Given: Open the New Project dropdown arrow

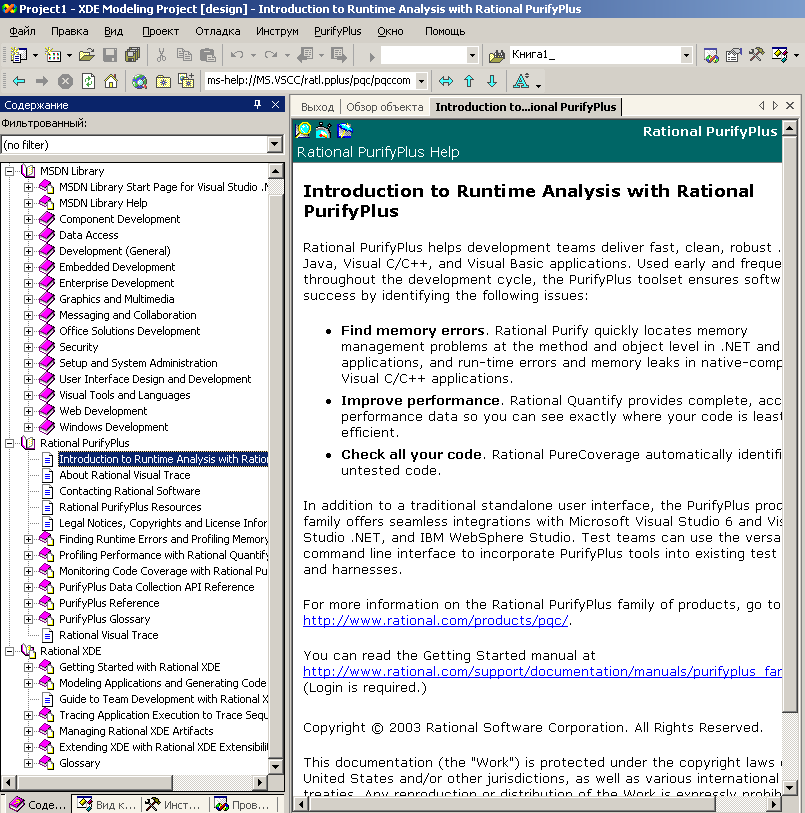Looking at the screenshot, I should point(35,55).
